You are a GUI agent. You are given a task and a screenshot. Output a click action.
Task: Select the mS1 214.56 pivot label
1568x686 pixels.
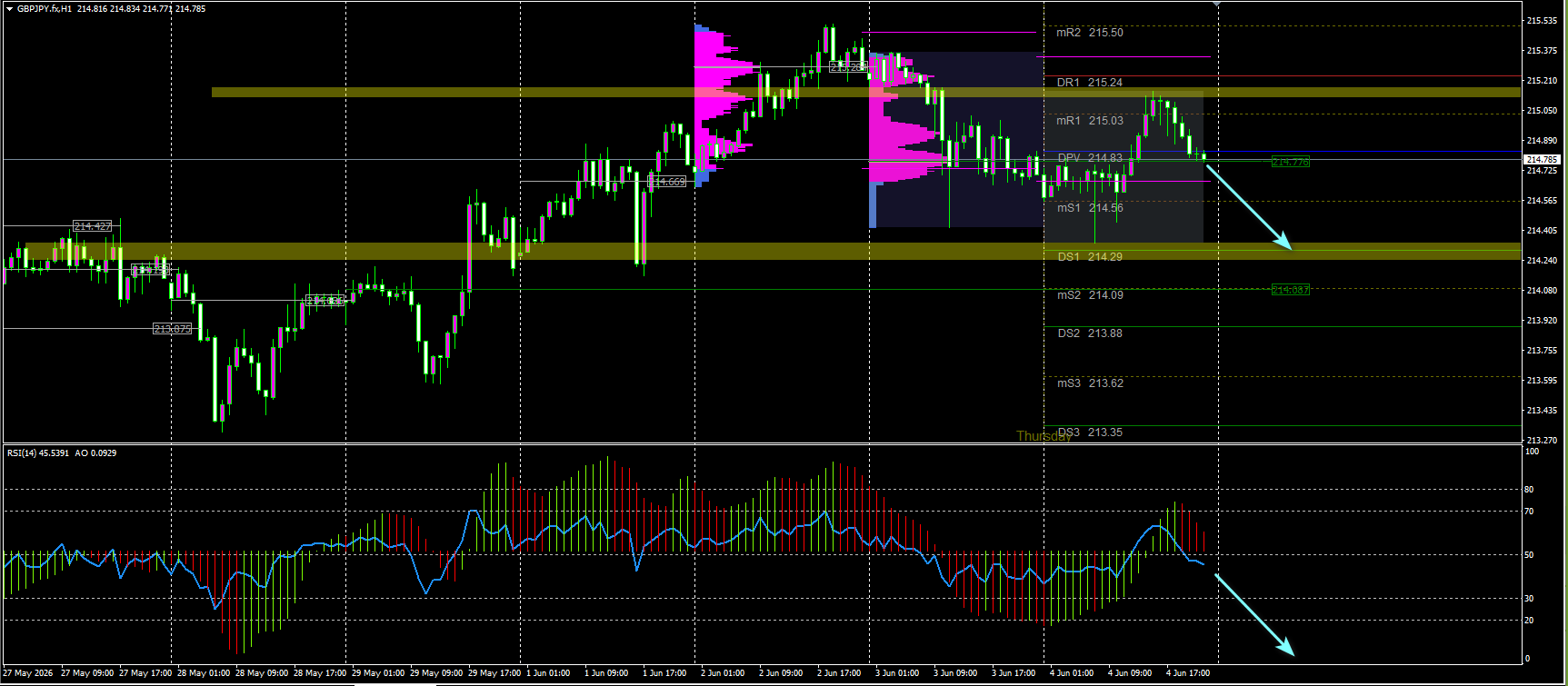tap(1090, 208)
